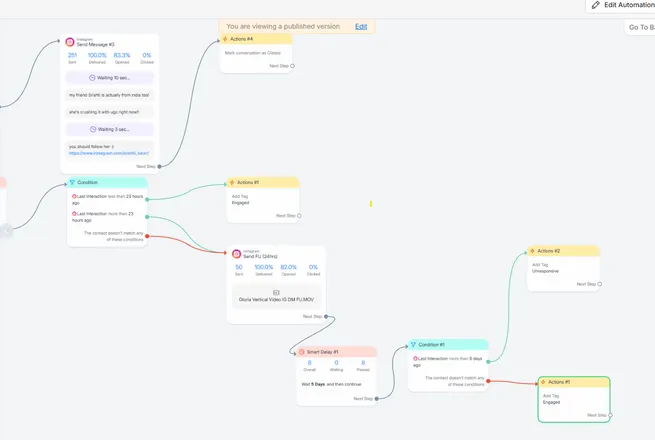Click filter icon on Condition #1 node
This screenshot has width=655, height=440.
[413, 345]
